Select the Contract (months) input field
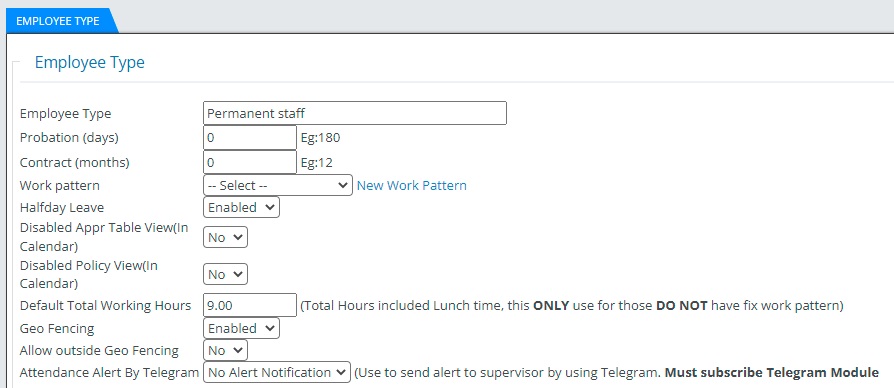The image size is (894, 388). tap(250, 162)
